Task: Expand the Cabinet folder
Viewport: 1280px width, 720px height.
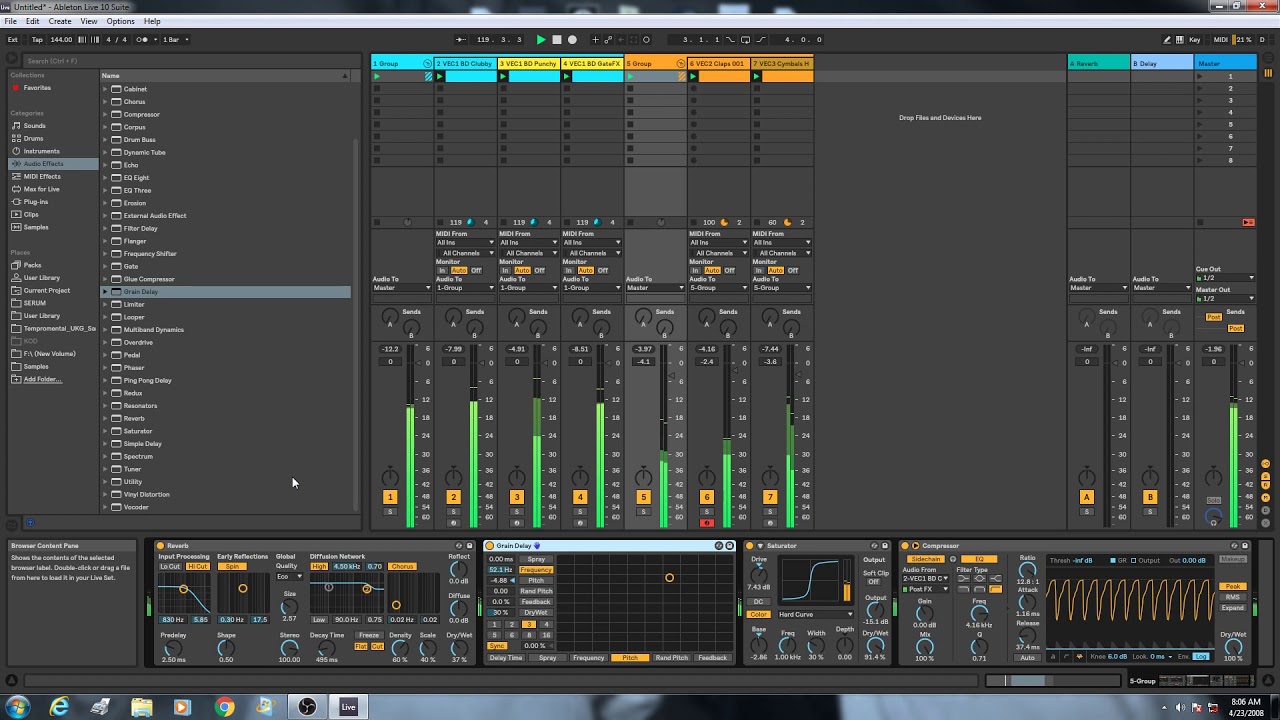Action: coord(105,89)
